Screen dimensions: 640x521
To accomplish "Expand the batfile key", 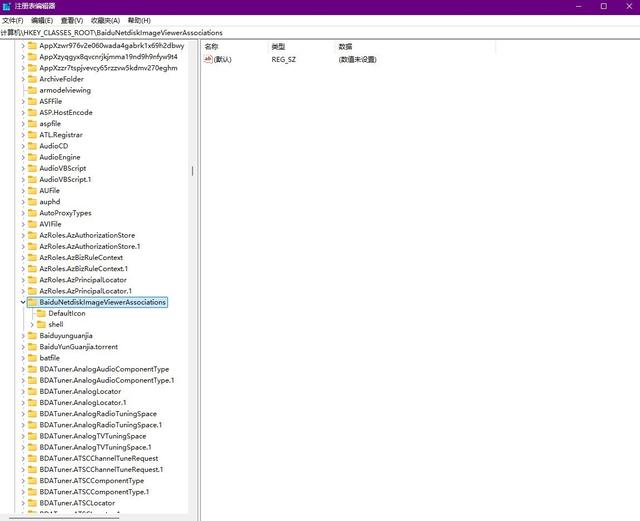I will pyautogui.click(x=23, y=358).
